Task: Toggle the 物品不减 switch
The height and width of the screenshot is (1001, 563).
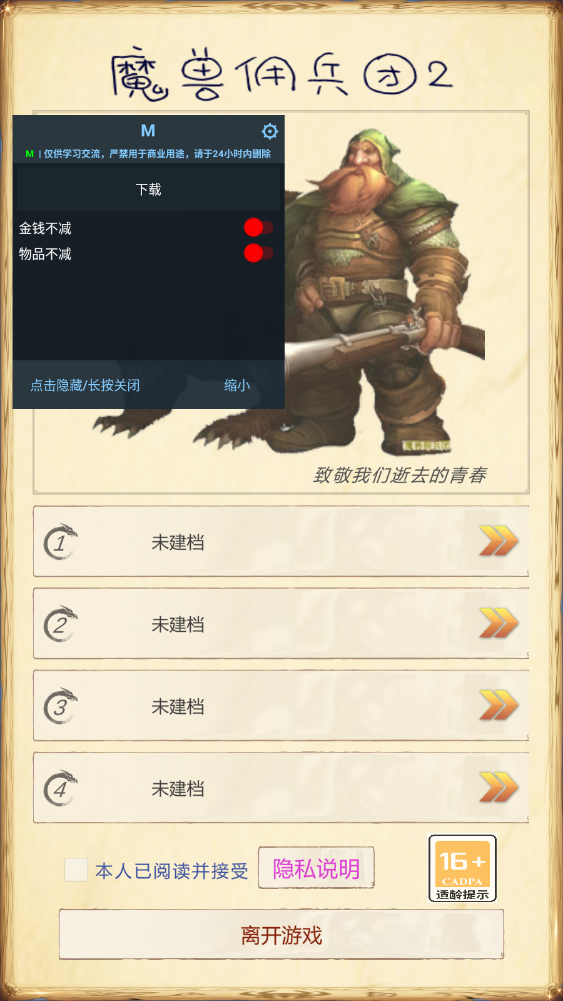Action: pos(259,253)
